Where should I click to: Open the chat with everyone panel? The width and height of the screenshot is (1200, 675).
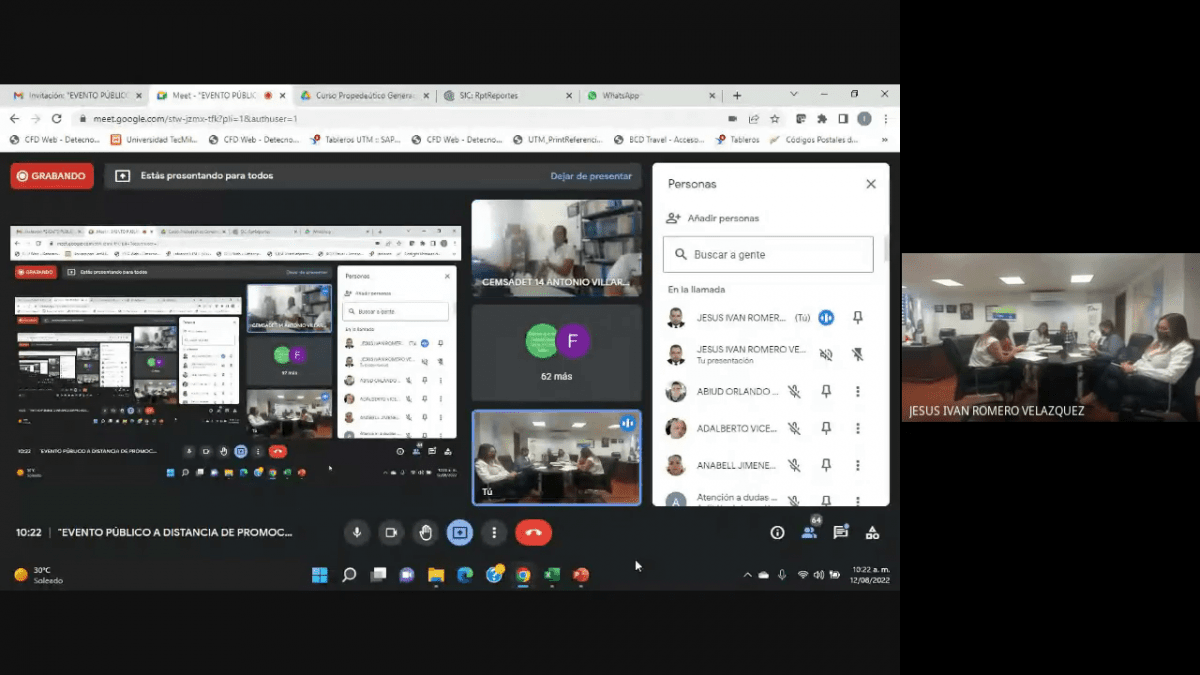pyautogui.click(x=840, y=533)
